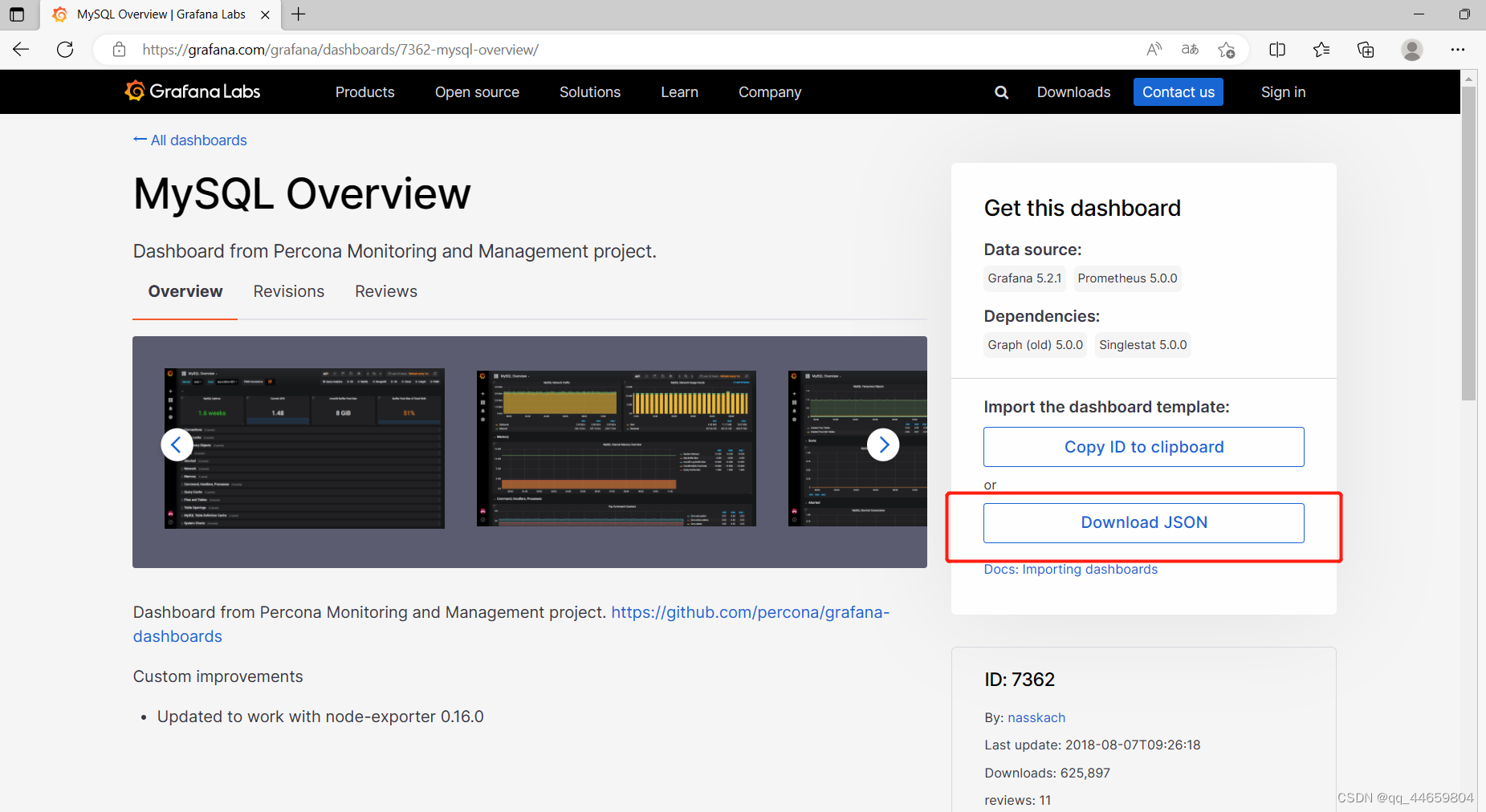Click the Downloads: 625,897 text

pyautogui.click(x=1047, y=773)
